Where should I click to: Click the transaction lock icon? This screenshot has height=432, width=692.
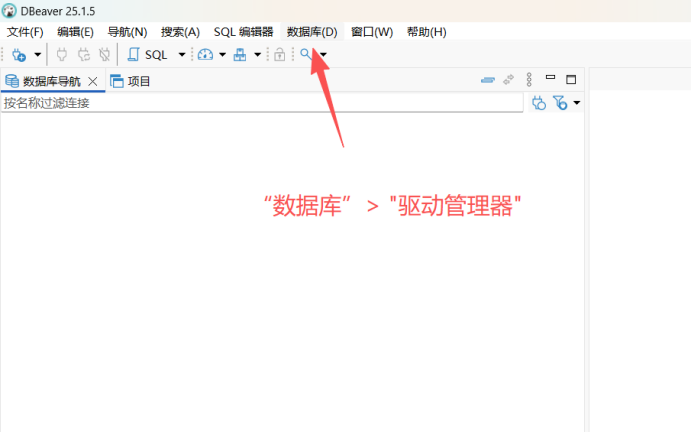point(279,55)
